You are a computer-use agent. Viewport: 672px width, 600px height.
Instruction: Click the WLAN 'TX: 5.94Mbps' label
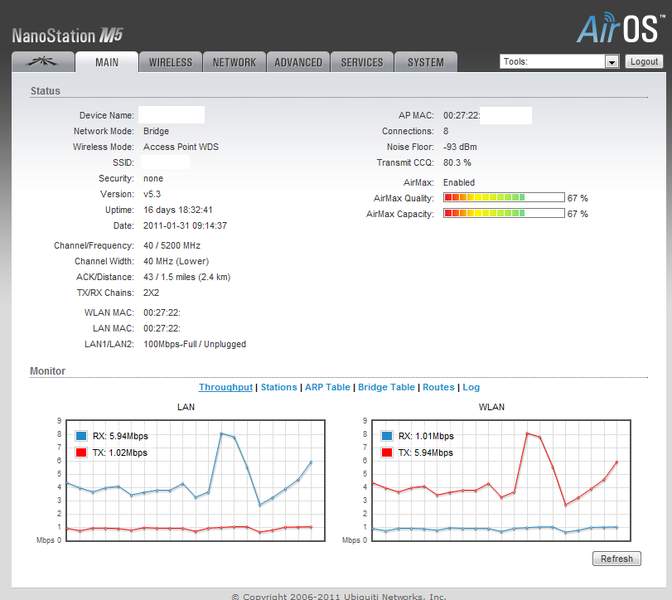pyautogui.click(x=426, y=452)
